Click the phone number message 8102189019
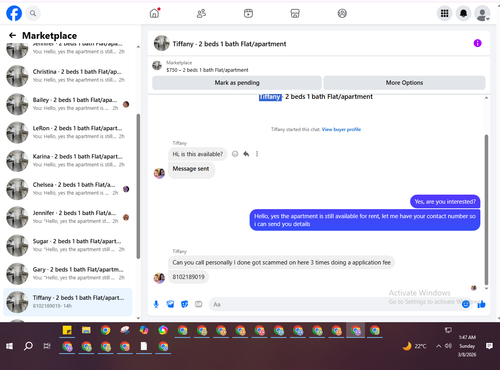 [x=188, y=277]
